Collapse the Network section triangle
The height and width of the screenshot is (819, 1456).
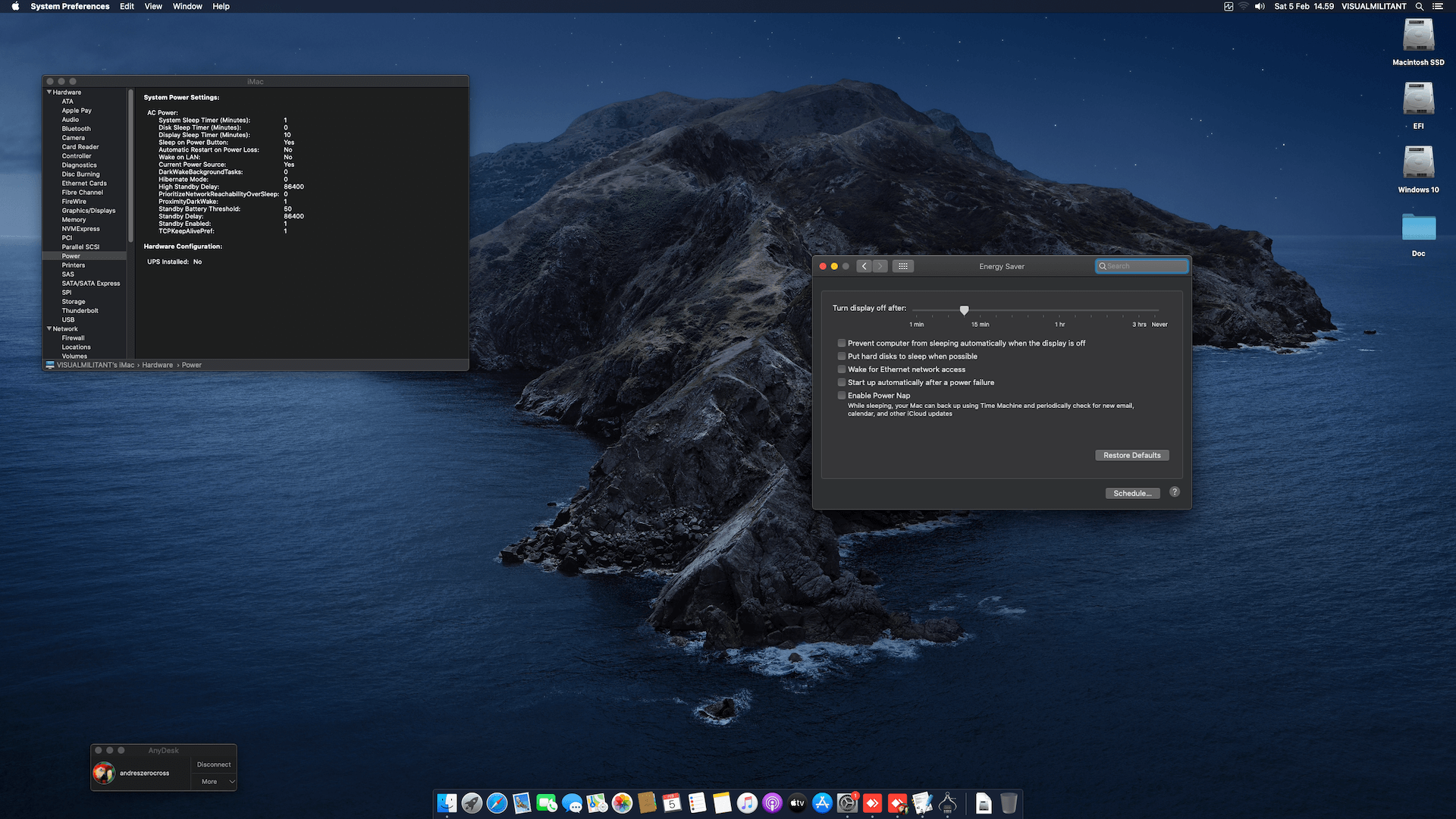tap(49, 329)
